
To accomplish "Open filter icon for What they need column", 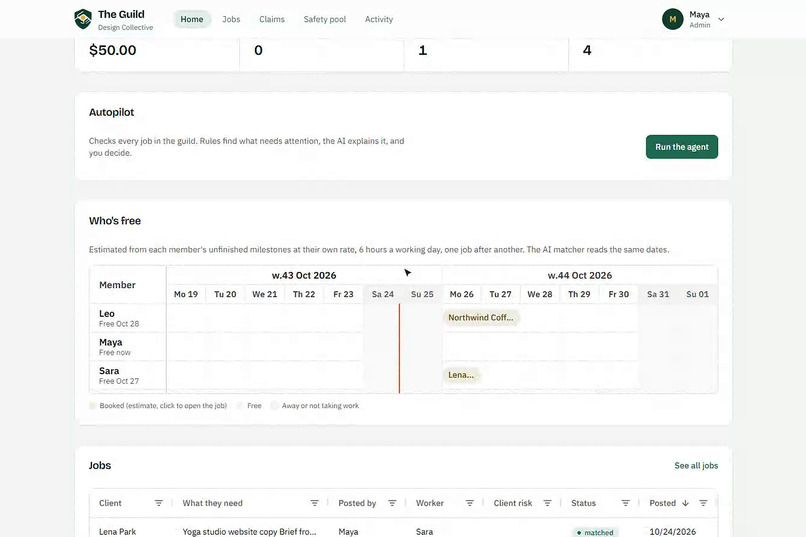I will pos(315,503).
